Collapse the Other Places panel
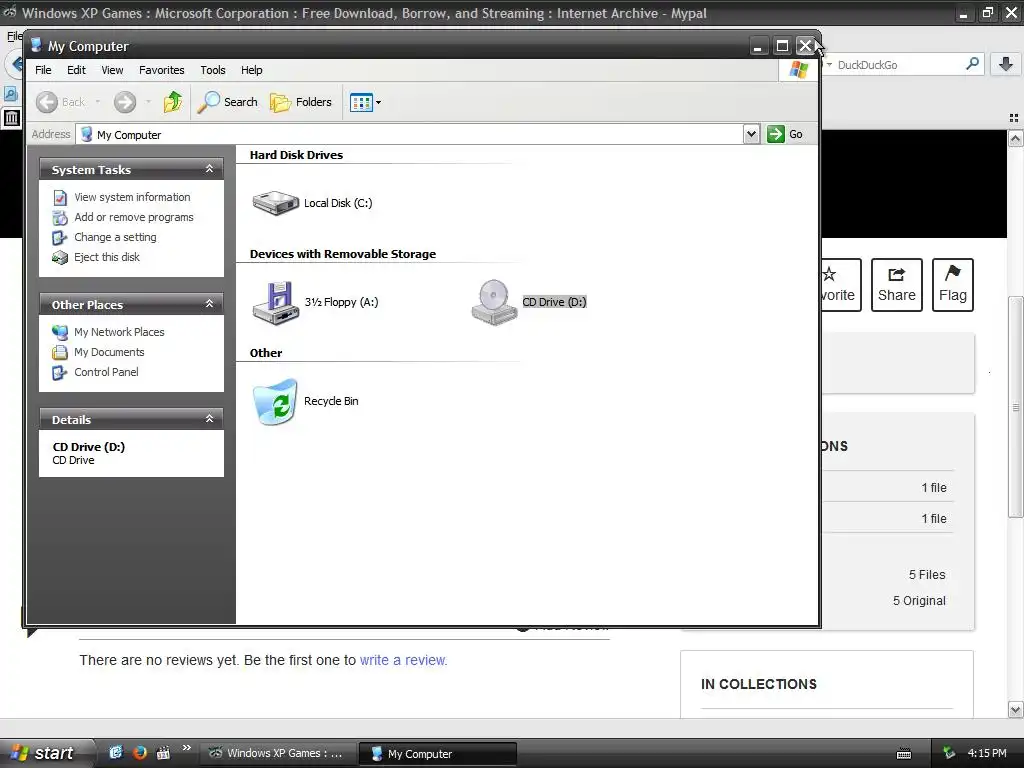Screen dimensions: 1024x768 click(210, 304)
